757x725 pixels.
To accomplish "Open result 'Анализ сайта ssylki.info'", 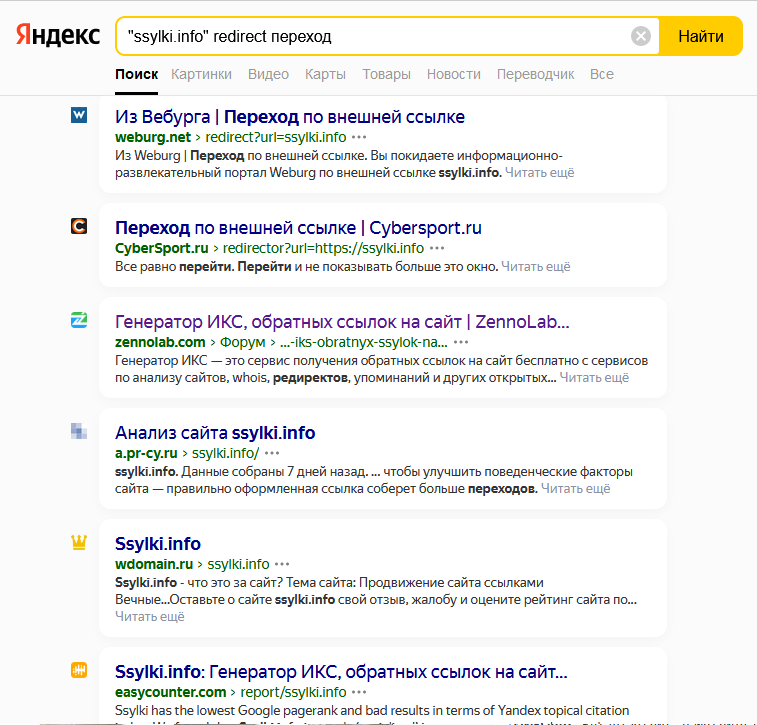I will [215, 433].
